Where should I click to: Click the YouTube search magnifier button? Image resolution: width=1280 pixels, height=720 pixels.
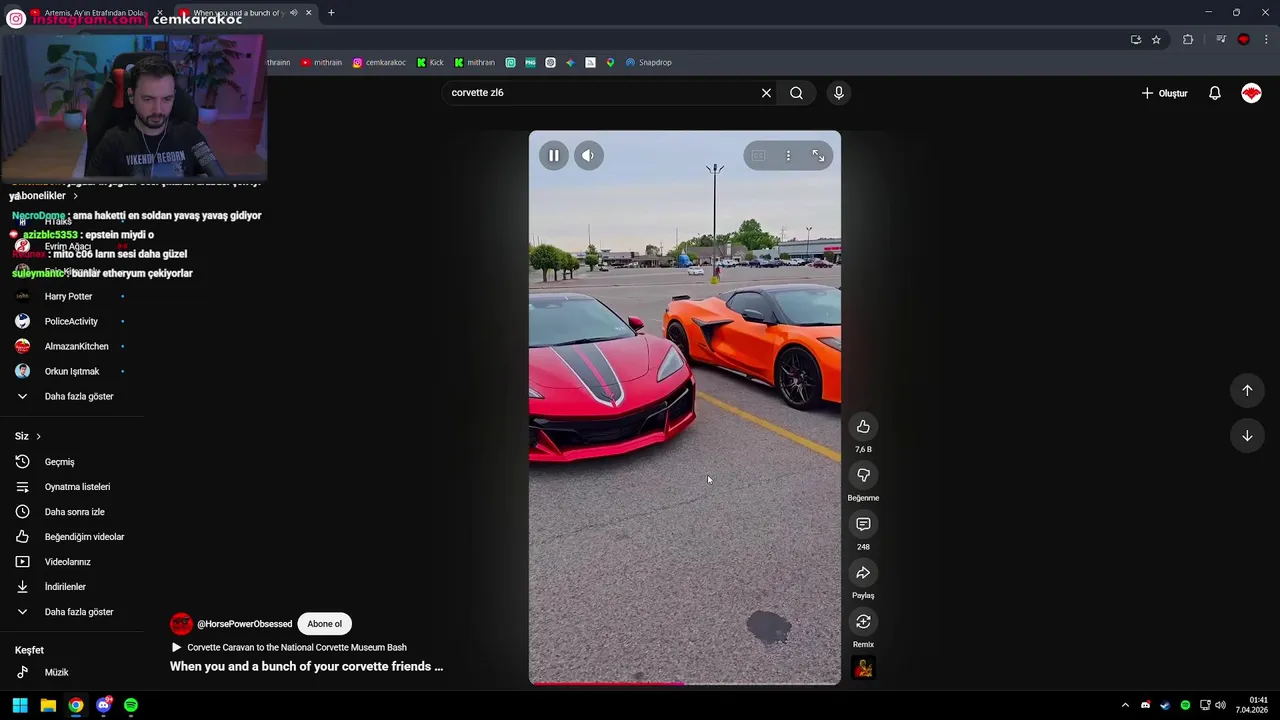[796, 93]
